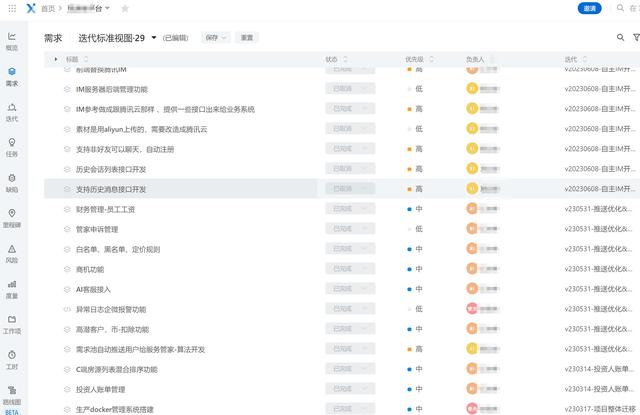Click the blue X product logo
This screenshot has width=640, height=415.
pos(31,8)
